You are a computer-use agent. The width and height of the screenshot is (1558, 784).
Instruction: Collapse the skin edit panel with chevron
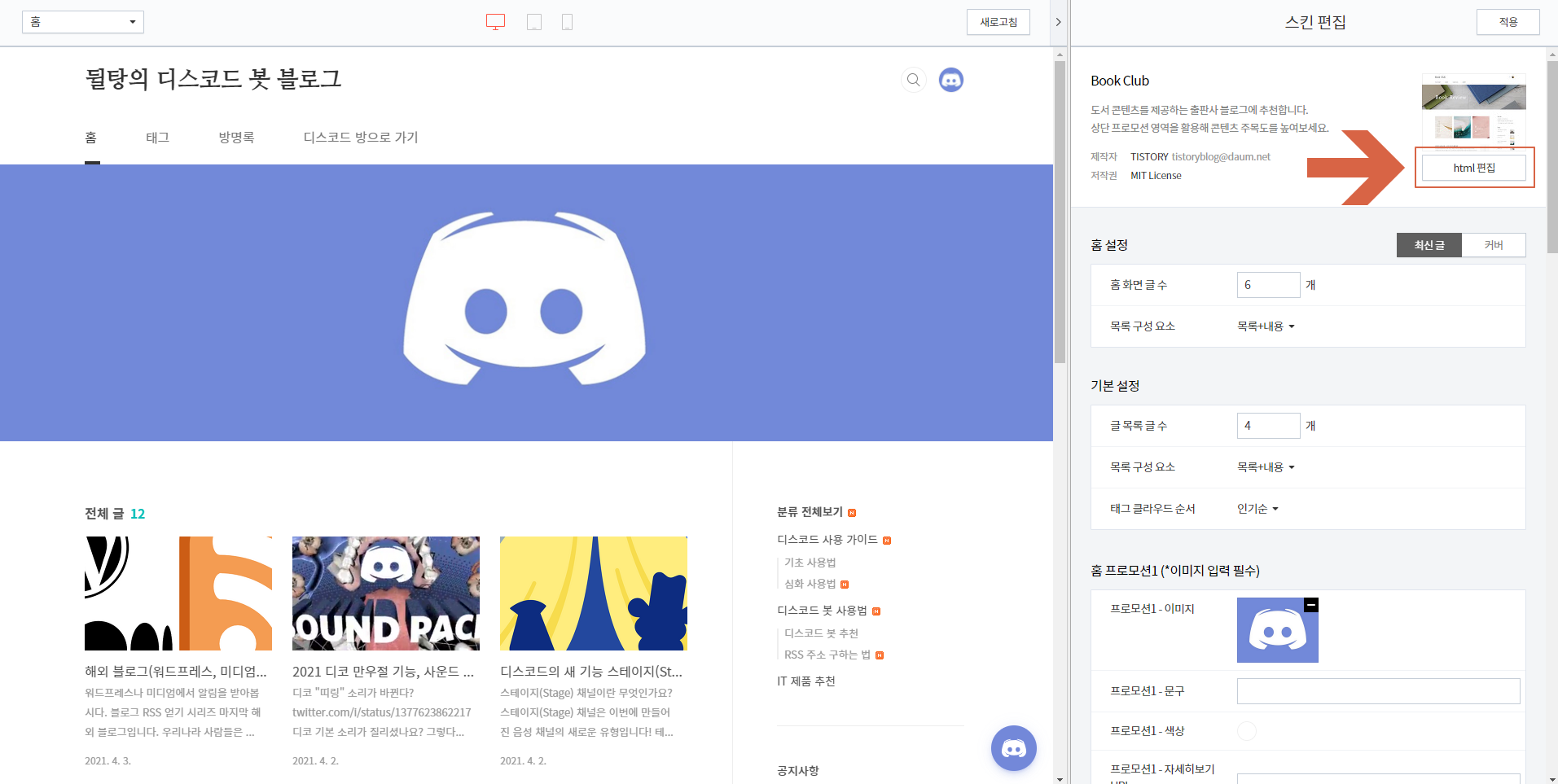pos(1058,22)
